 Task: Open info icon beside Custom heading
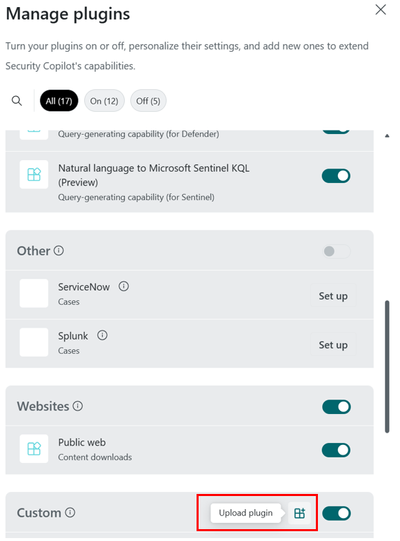point(70,512)
